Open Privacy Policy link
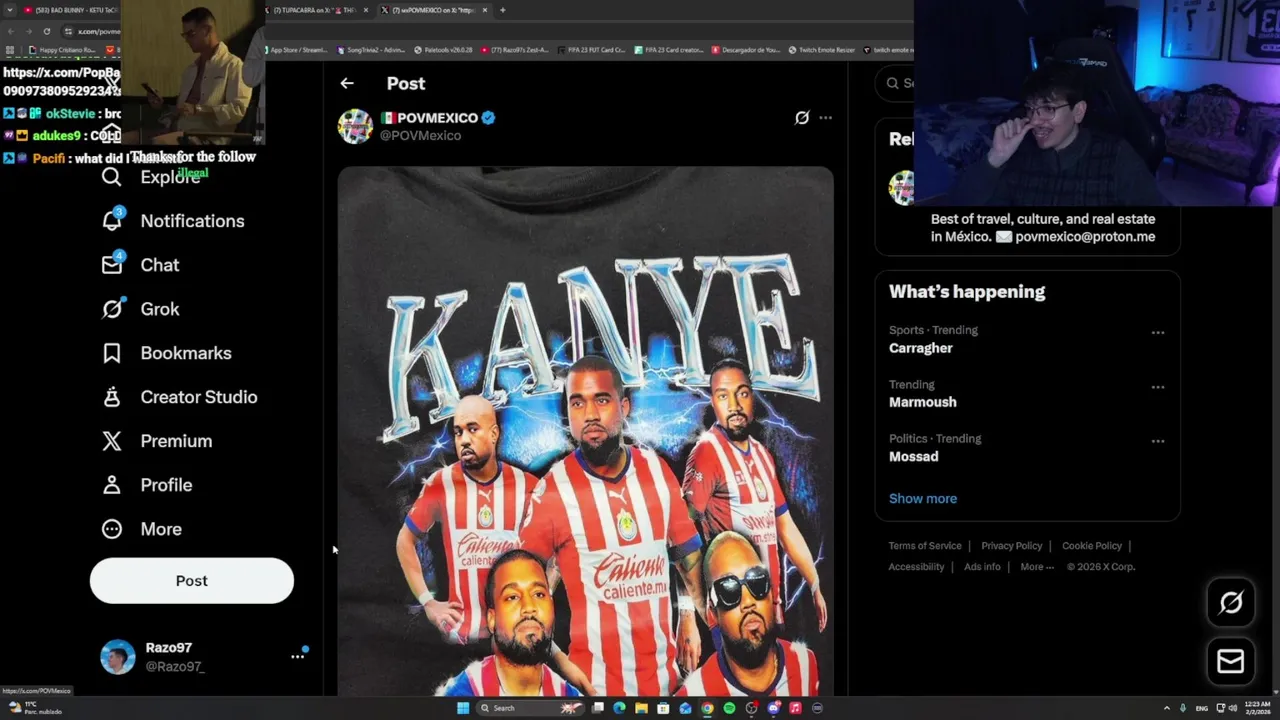Screen dimensions: 1280x720 (x=1012, y=546)
